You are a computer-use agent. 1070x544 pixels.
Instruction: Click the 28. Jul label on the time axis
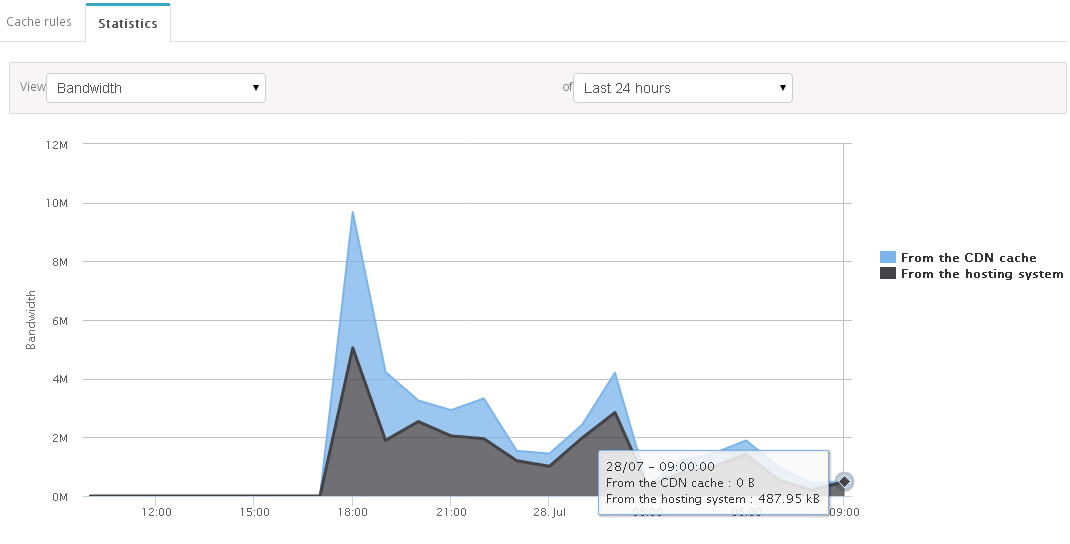tap(550, 512)
